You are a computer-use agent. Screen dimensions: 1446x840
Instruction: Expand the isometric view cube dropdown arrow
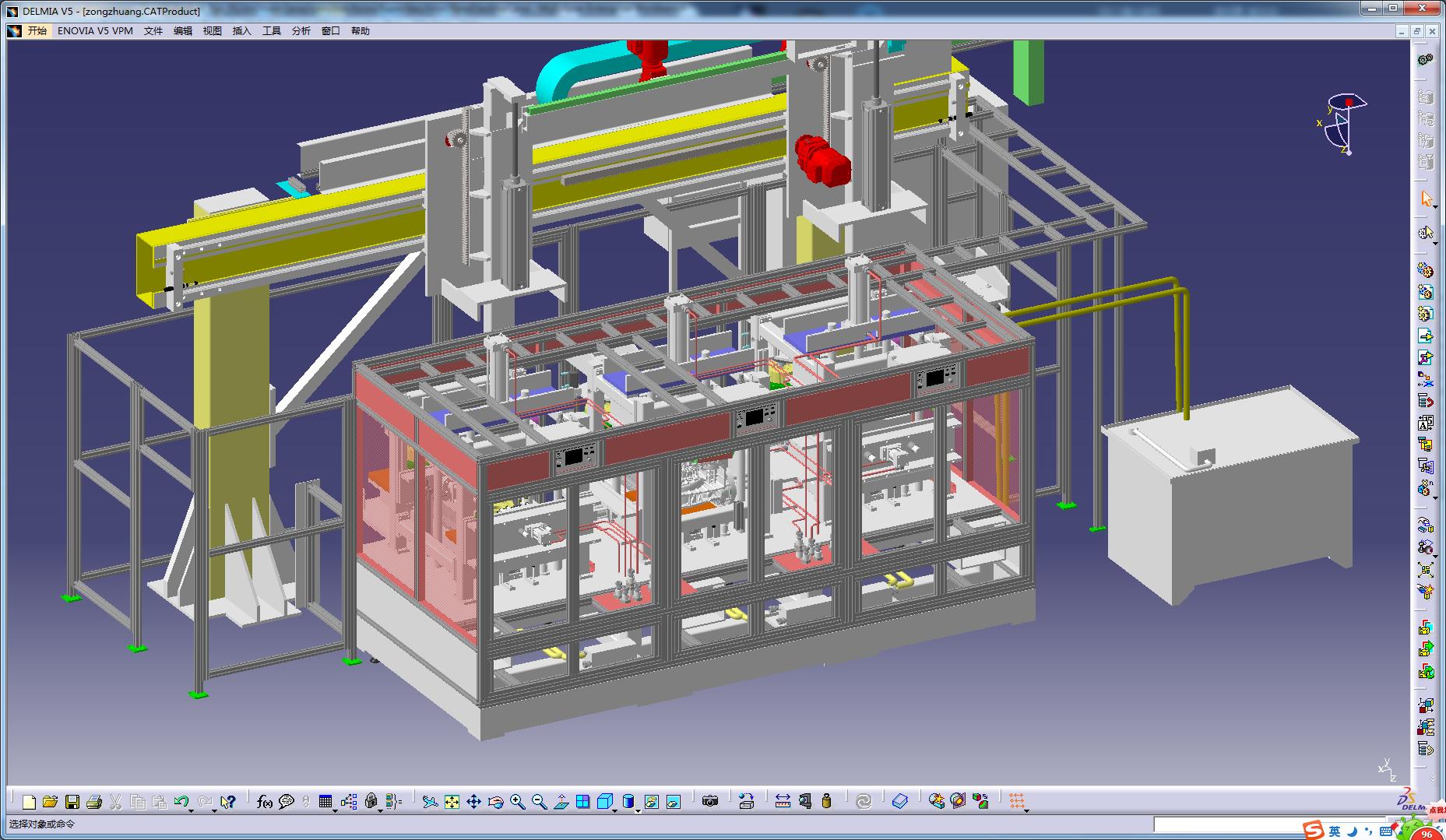click(615, 810)
